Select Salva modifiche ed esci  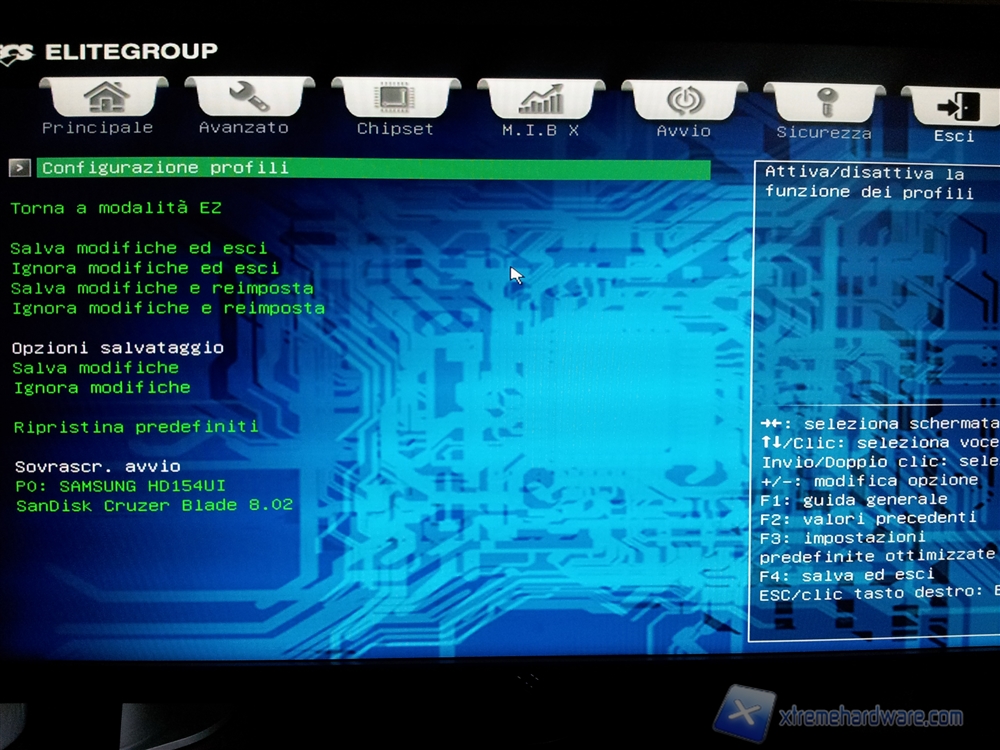coord(139,248)
